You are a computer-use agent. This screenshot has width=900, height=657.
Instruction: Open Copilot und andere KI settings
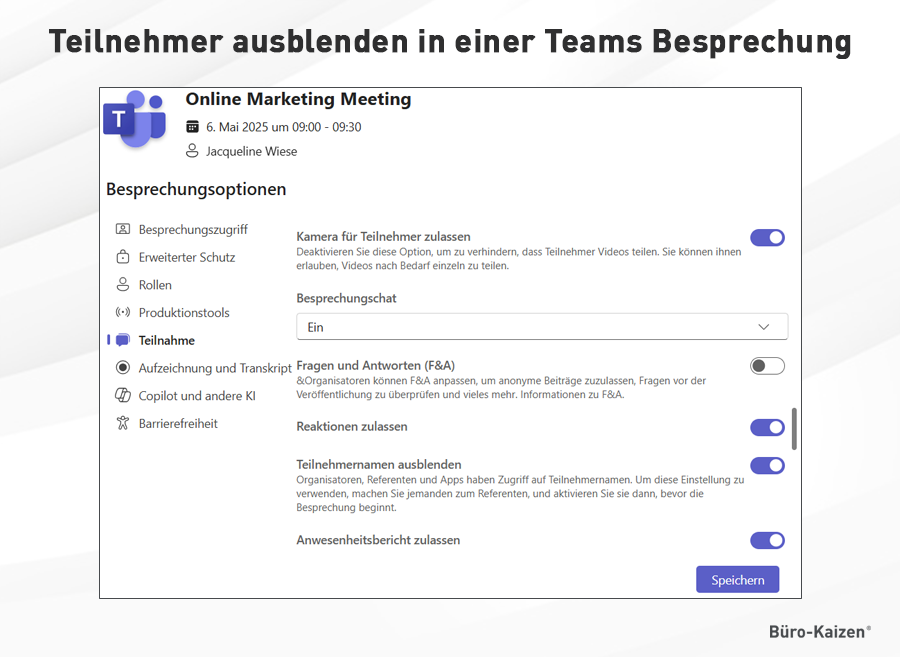(186, 395)
